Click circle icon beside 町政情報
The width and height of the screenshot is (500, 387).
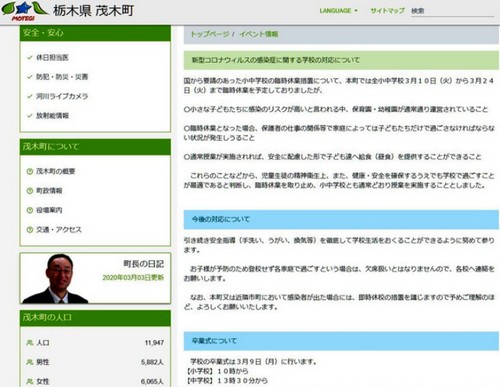[x=30, y=191]
